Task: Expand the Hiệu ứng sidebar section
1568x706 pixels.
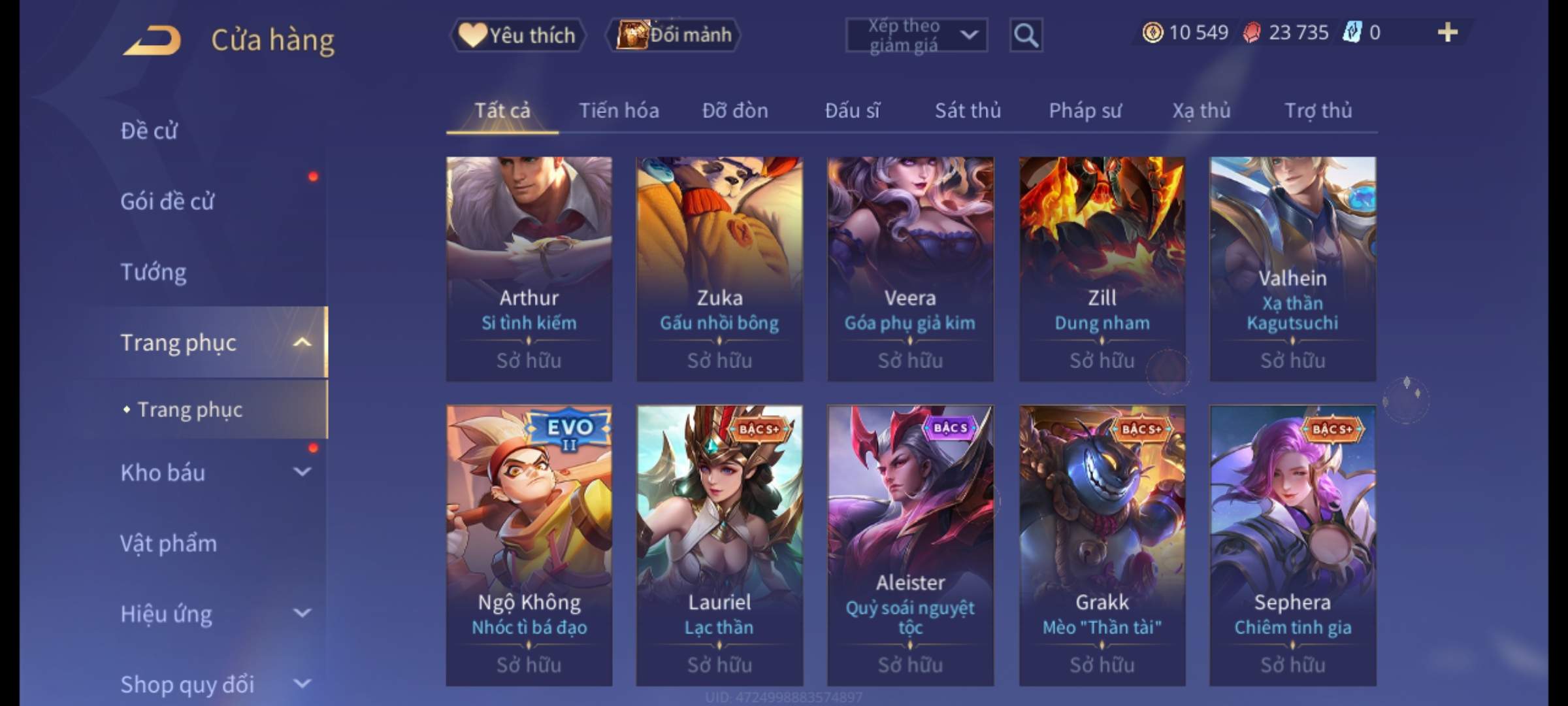Action: (x=302, y=613)
